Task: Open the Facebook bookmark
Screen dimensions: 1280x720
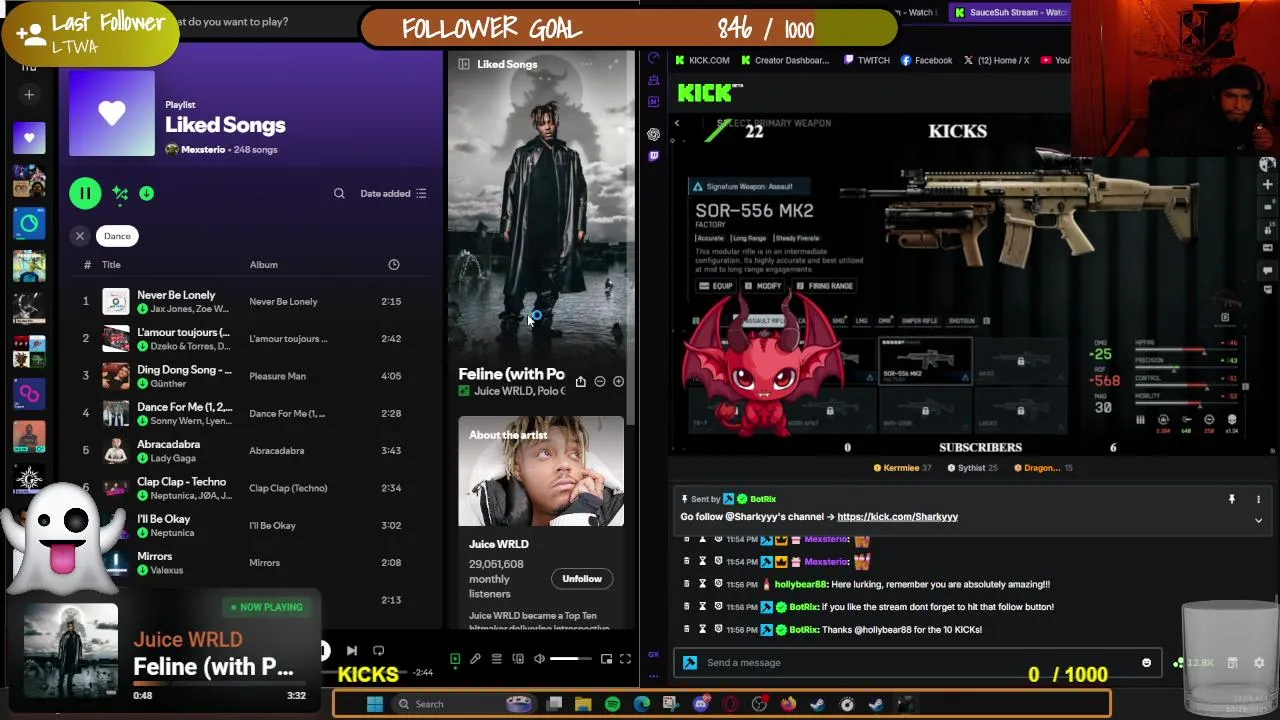Action: (x=927, y=60)
